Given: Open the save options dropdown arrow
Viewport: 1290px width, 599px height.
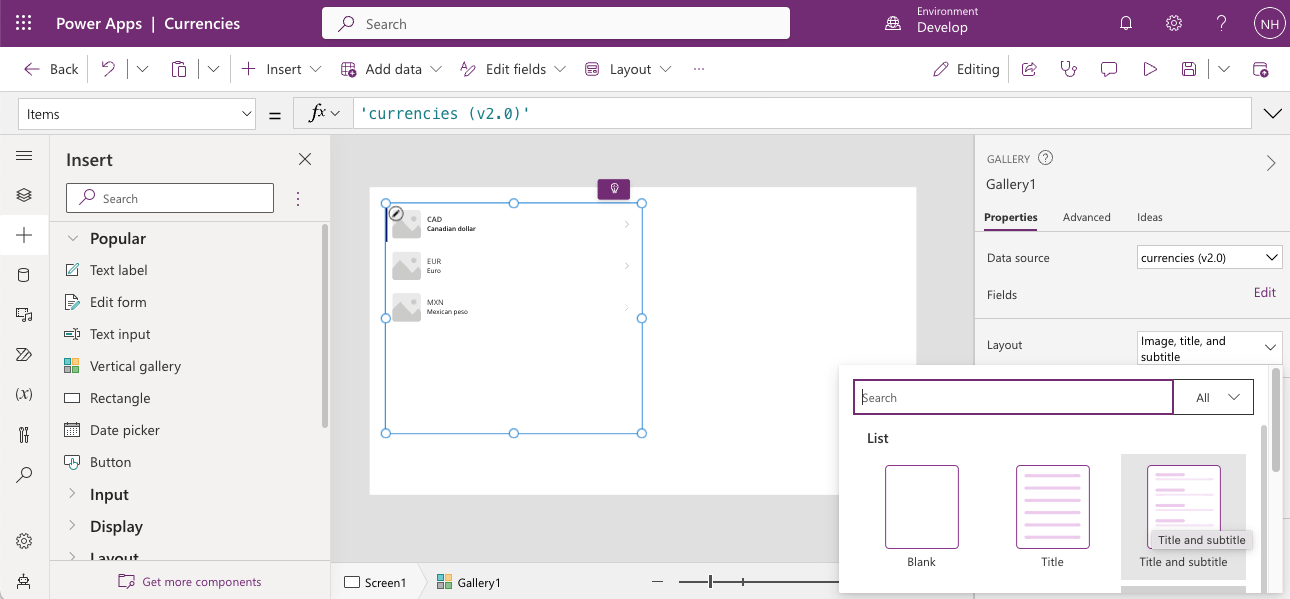Looking at the screenshot, I should tap(1224, 69).
